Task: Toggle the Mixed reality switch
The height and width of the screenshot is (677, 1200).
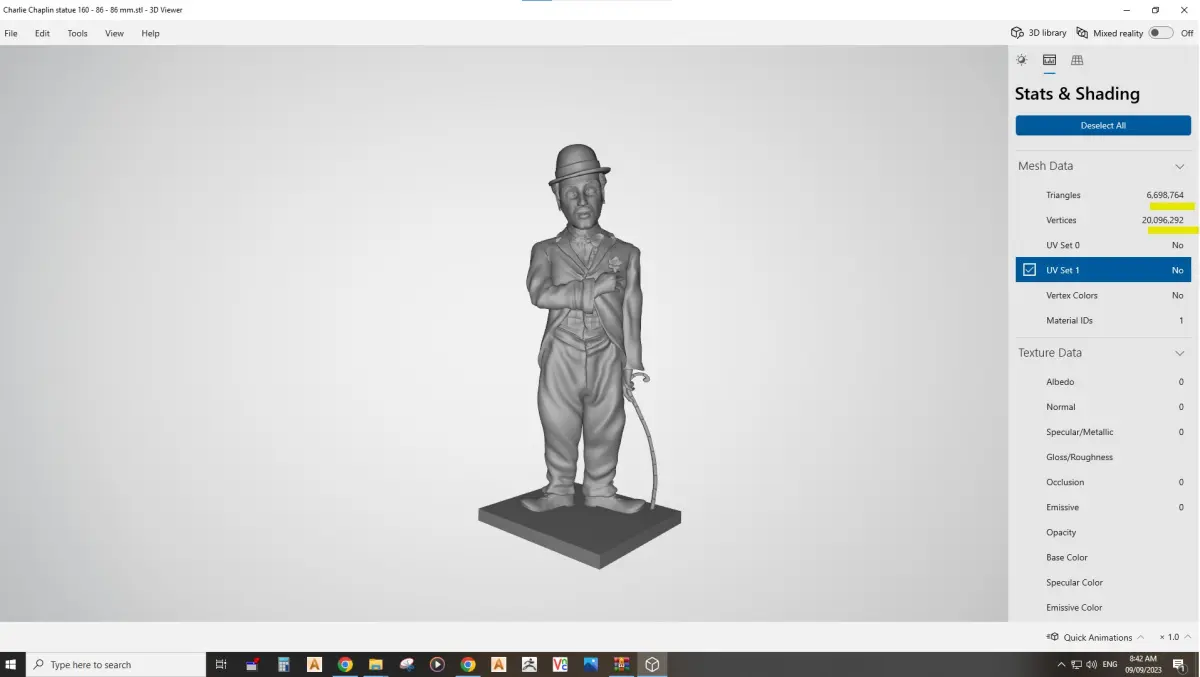Action: [x=1160, y=33]
